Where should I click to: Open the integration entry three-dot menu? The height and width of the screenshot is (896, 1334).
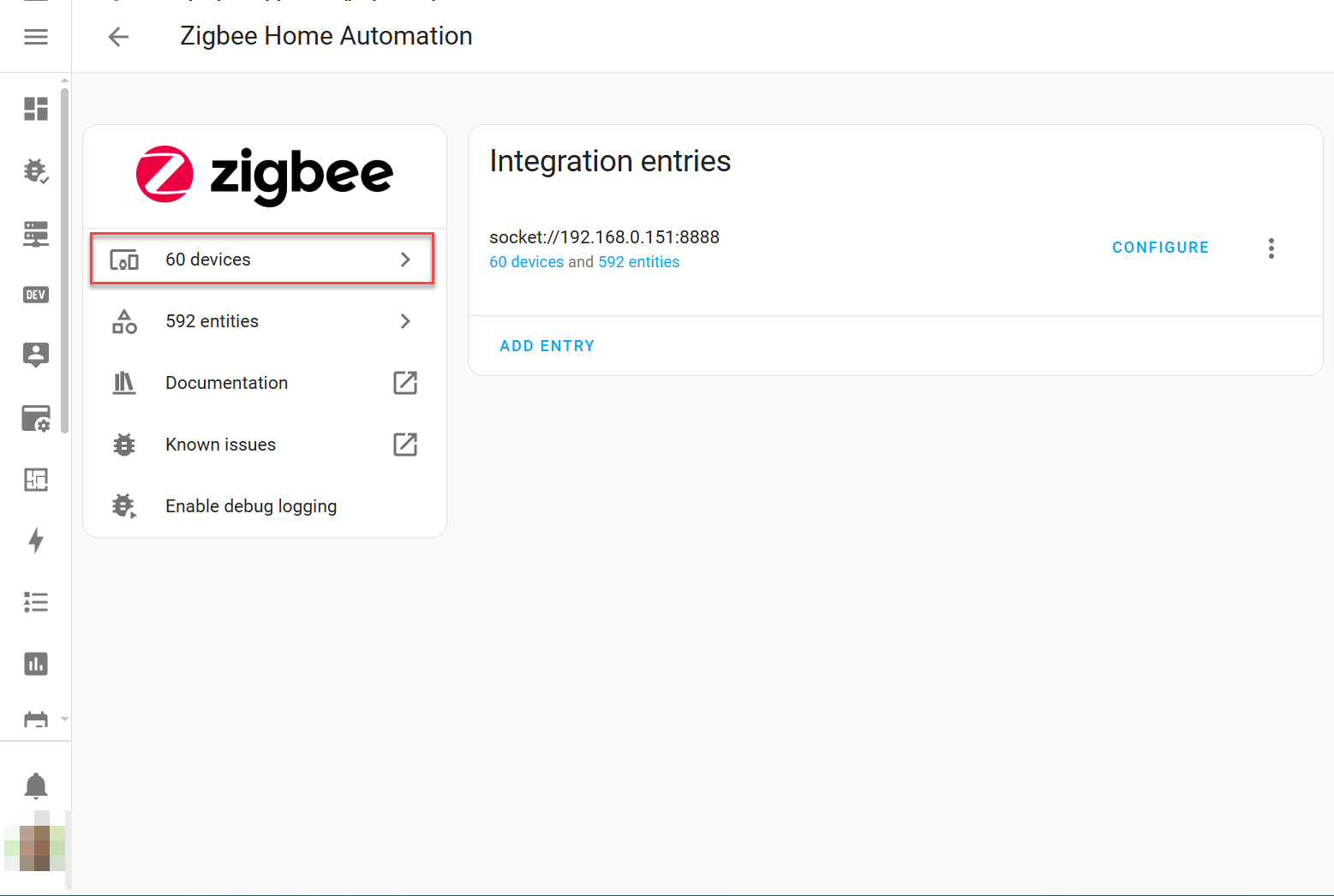[x=1271, y=248]
